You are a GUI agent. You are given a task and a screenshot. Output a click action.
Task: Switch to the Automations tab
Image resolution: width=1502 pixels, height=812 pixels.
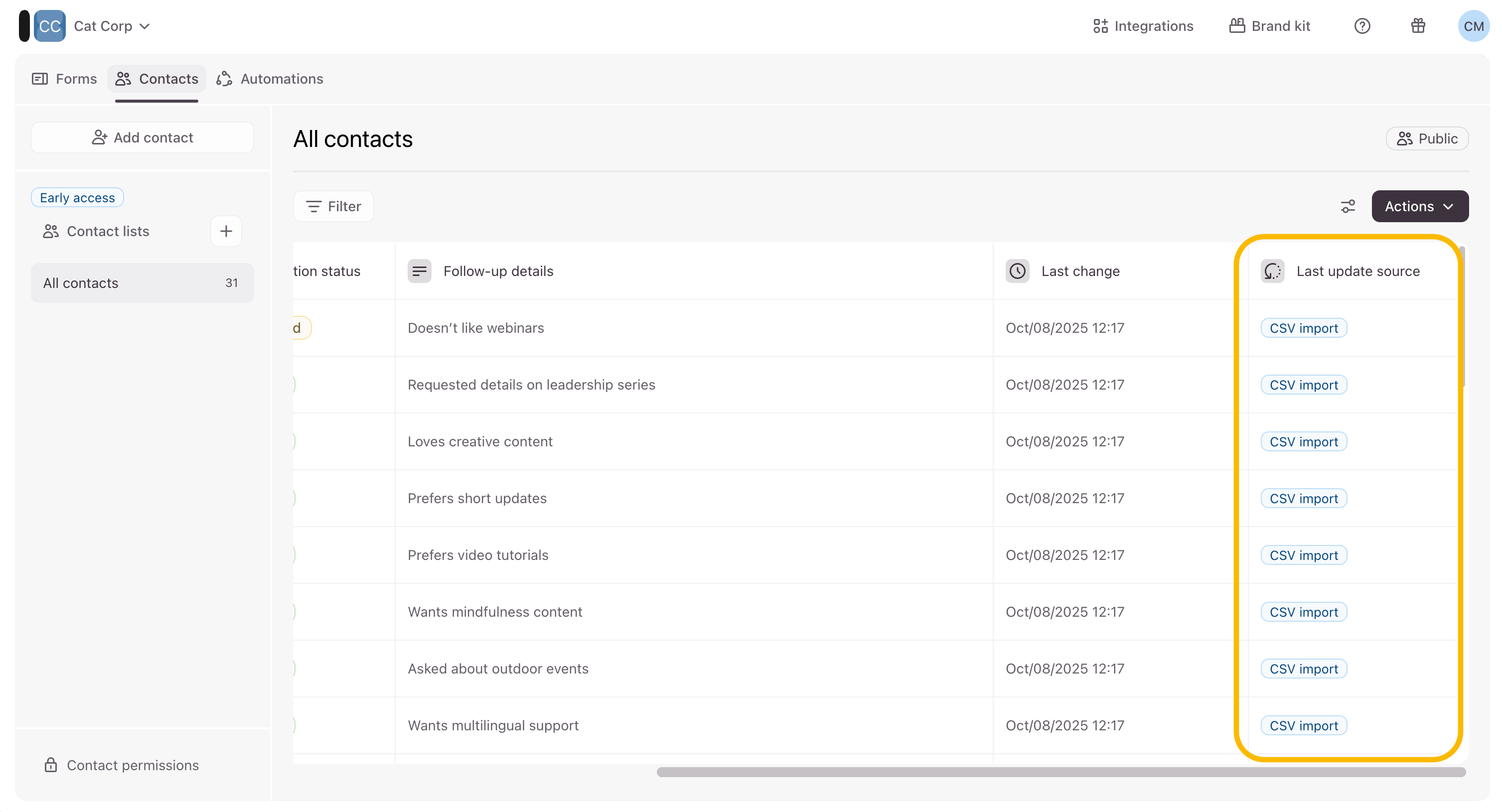coord(270,79)
